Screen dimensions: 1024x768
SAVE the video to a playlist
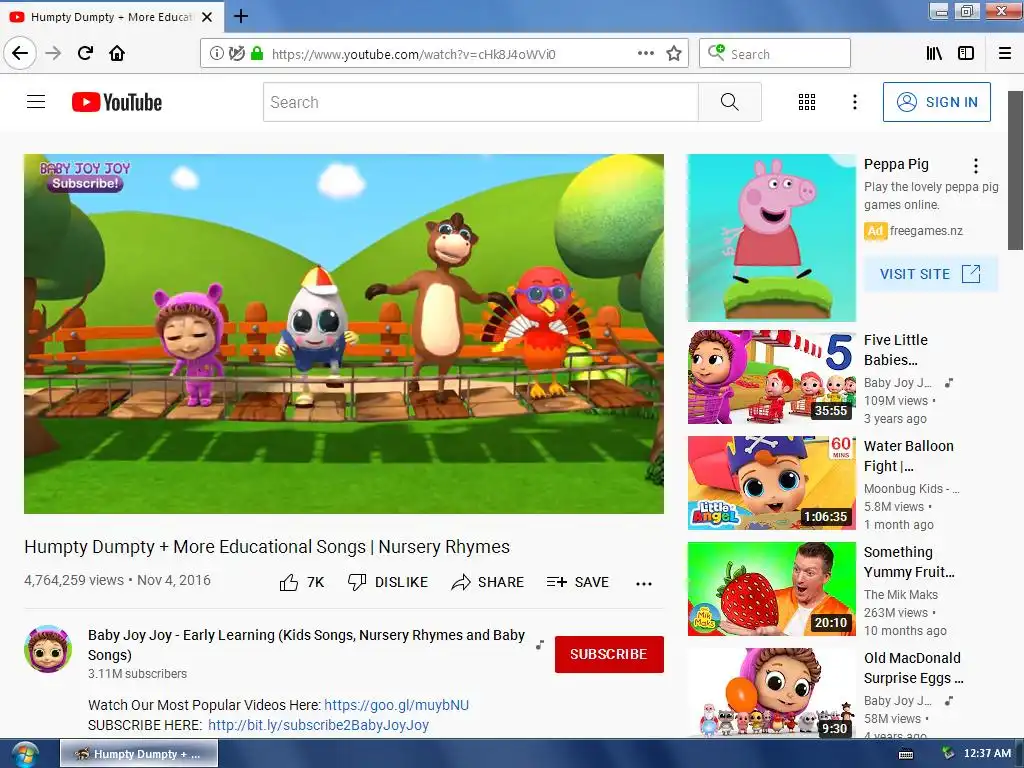click(578, 582)
